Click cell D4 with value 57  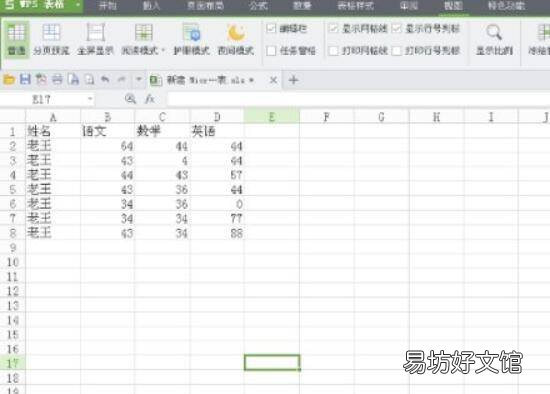coord(217,175)
